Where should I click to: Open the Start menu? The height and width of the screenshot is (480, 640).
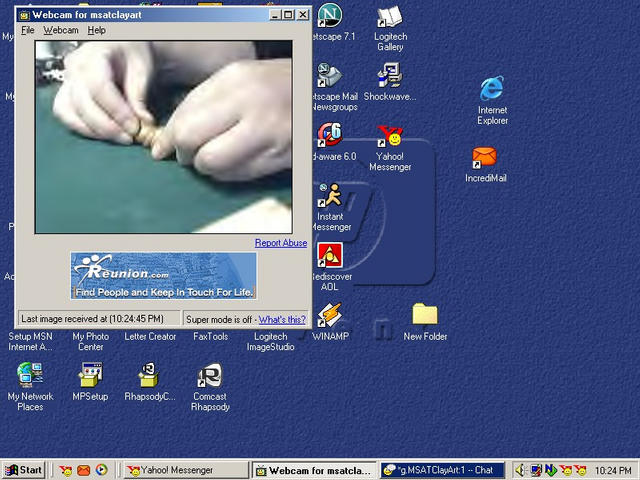pyautogui.click(x=24, y=470)
